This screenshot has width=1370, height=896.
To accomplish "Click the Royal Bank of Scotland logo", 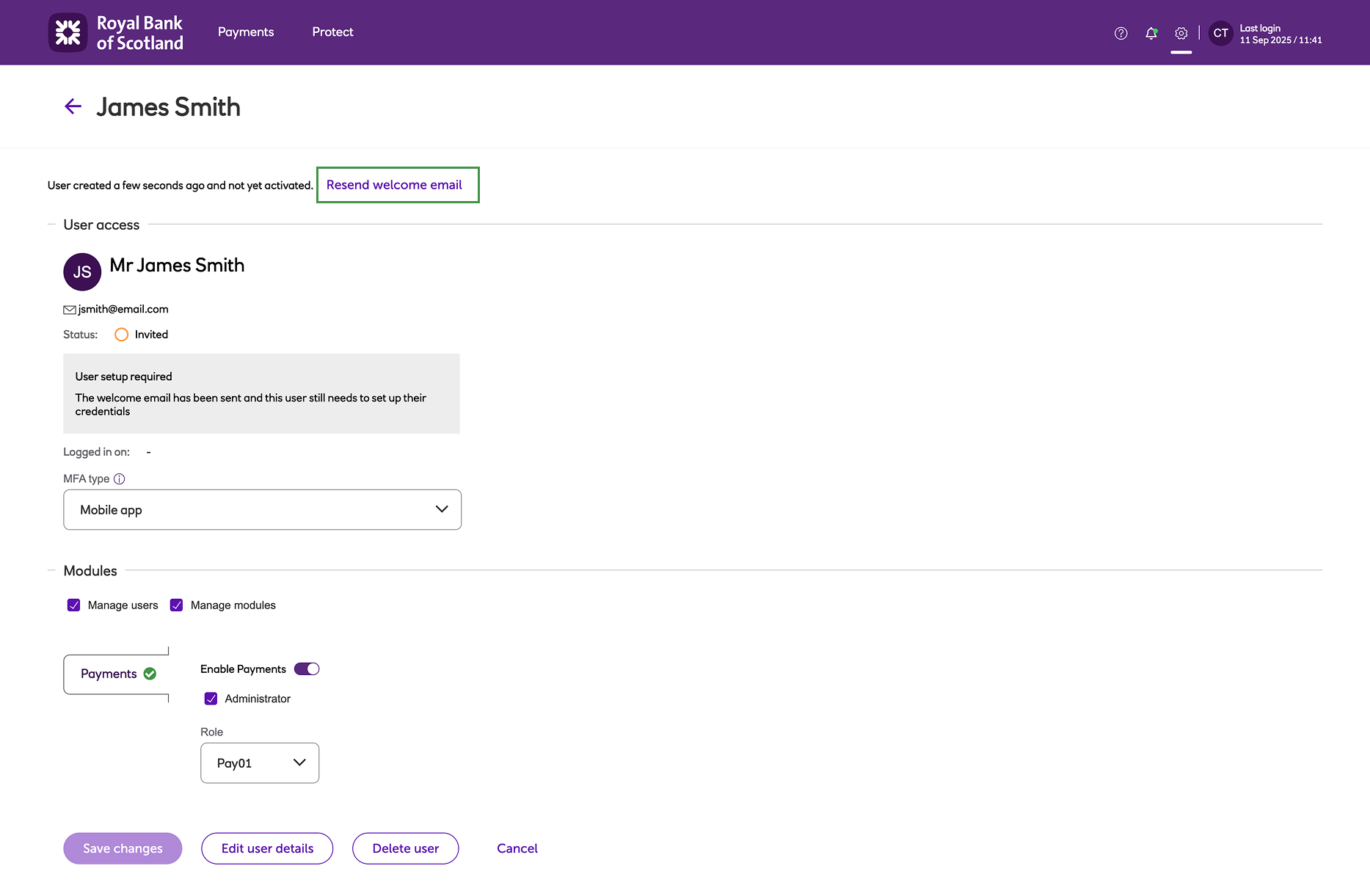I will pos(116,32).
